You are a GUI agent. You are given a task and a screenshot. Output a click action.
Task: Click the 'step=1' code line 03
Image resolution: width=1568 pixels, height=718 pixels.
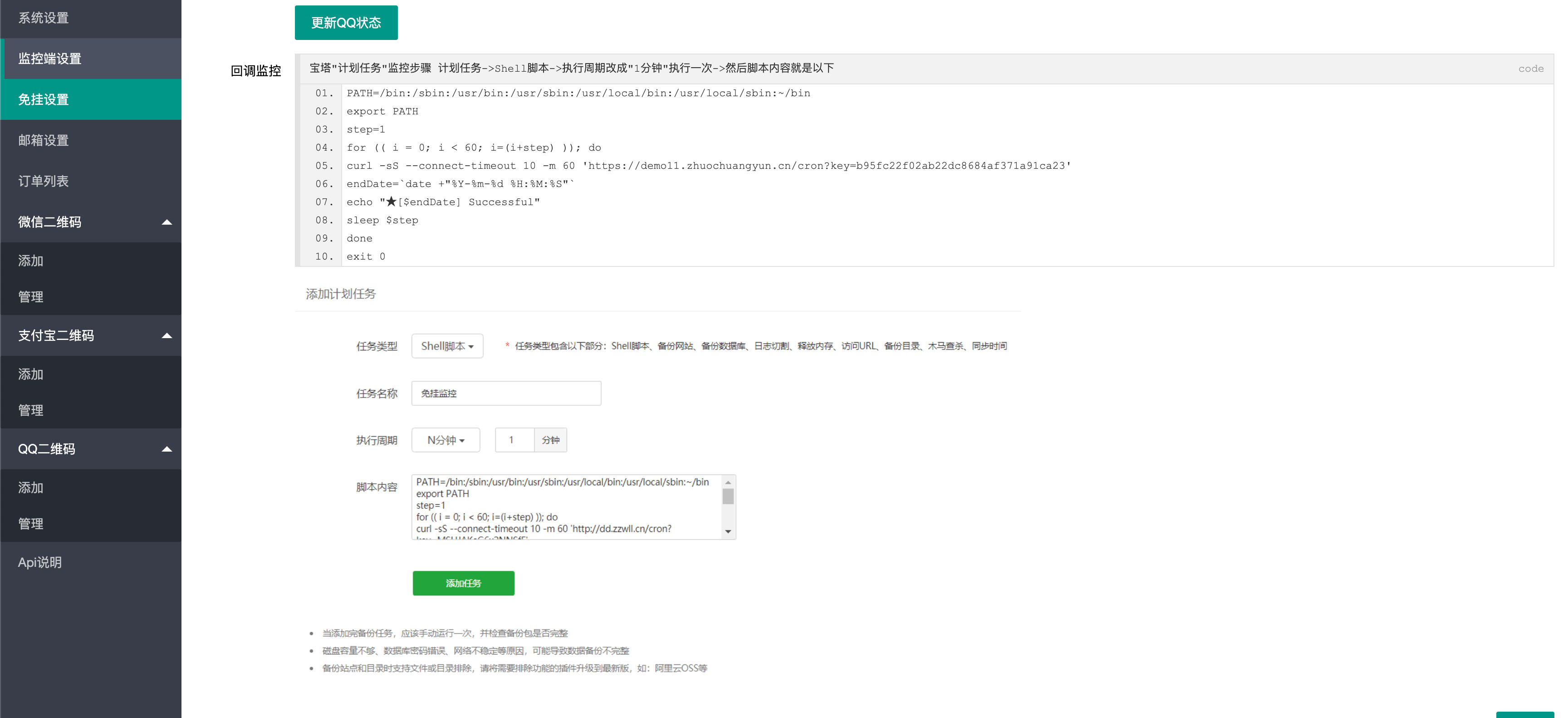point(366,130)
